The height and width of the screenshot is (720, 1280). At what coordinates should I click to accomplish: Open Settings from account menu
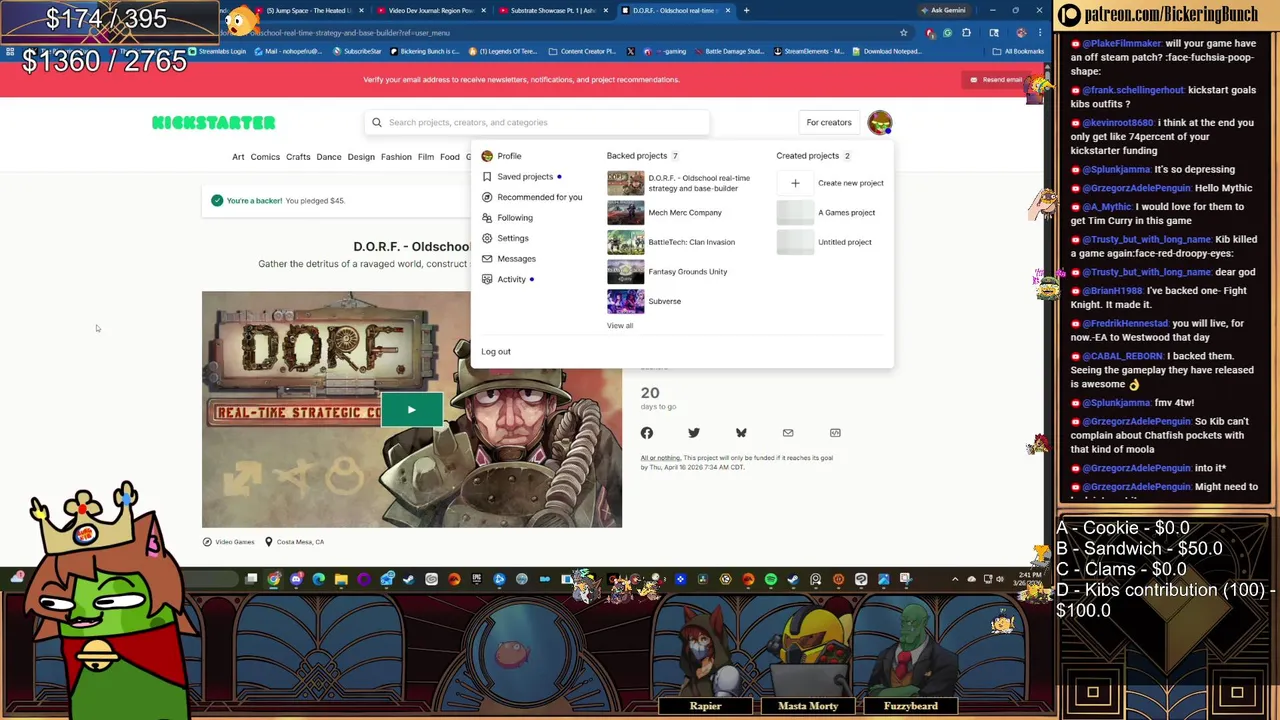[x=513, y=238]
